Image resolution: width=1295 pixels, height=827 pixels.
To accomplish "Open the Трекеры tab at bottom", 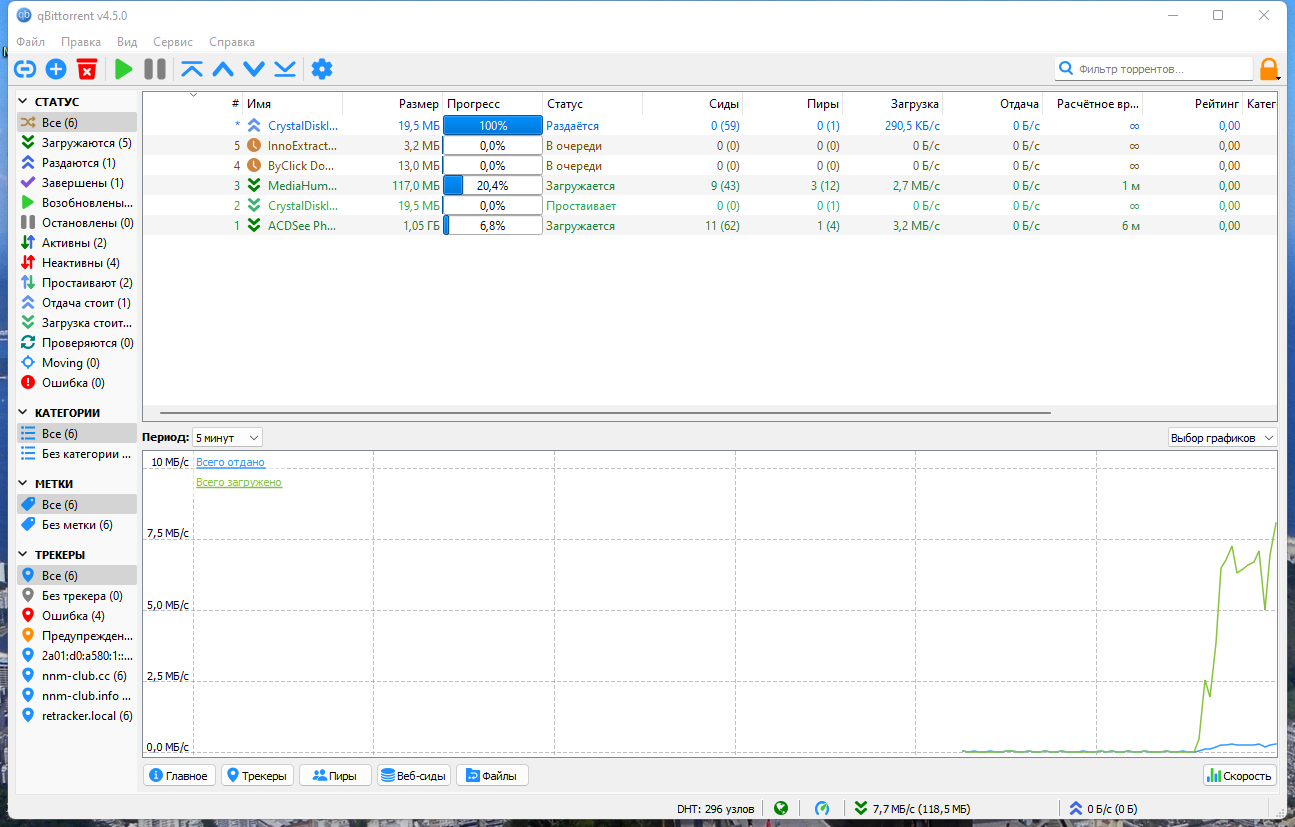I will (257, 775).
